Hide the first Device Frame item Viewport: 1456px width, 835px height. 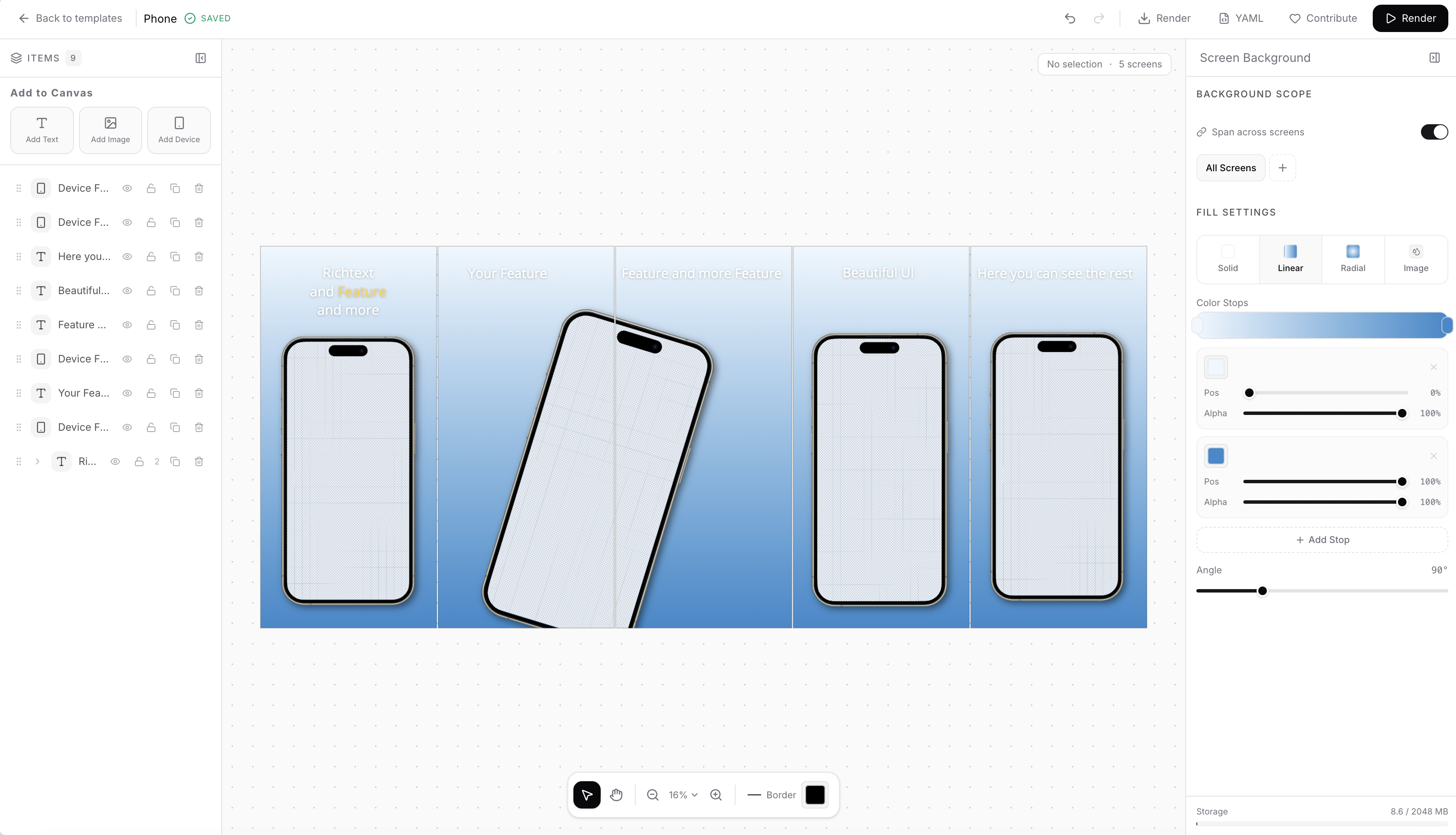click(127, 188)
